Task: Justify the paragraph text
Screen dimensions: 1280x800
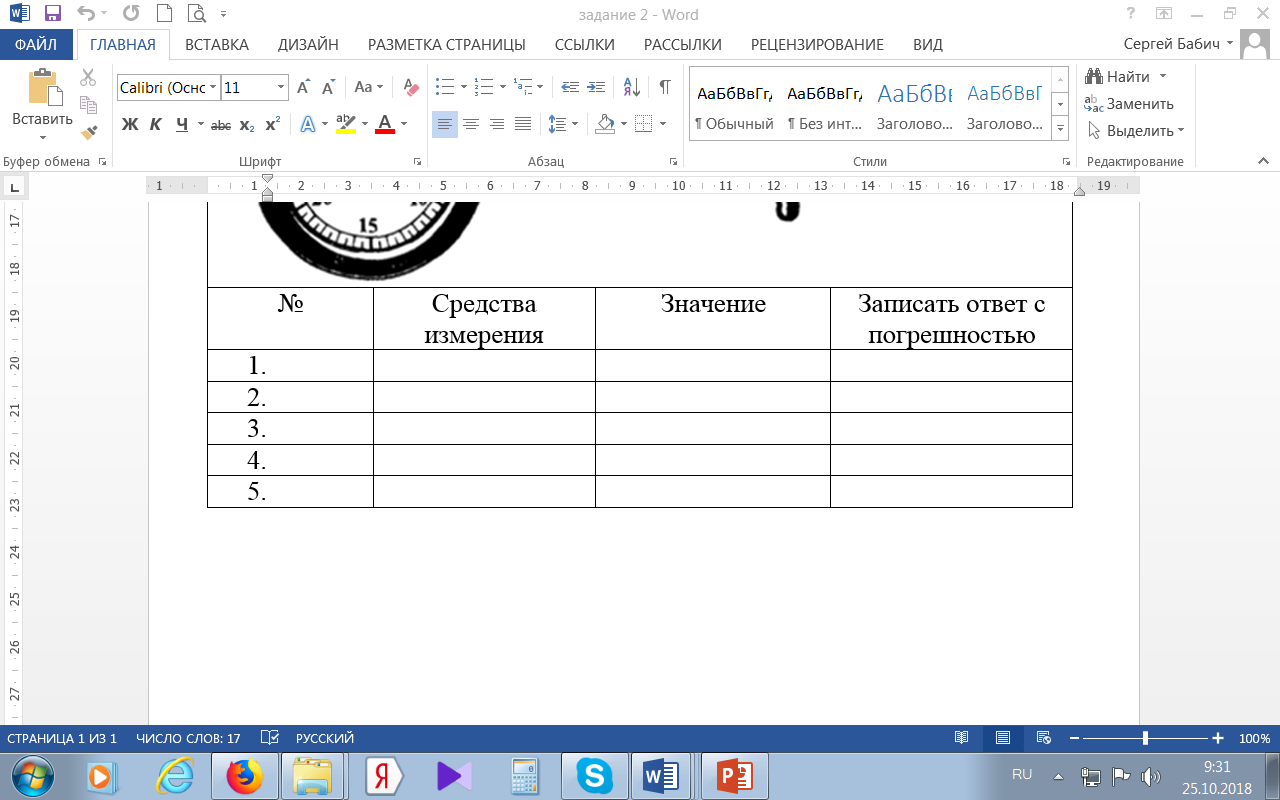Action: click(522, 125)
